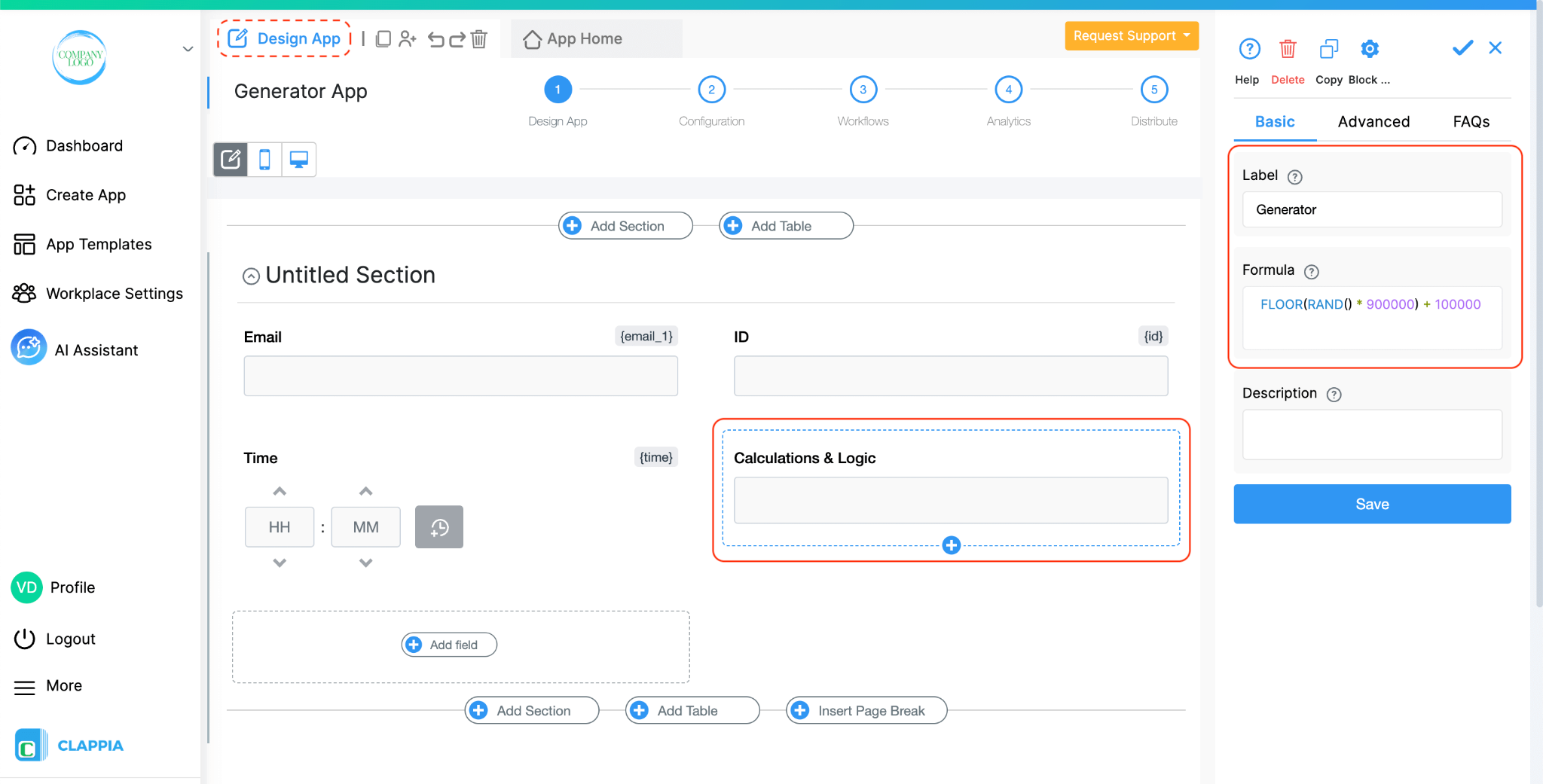Click the HH hours field

[280, 527]
